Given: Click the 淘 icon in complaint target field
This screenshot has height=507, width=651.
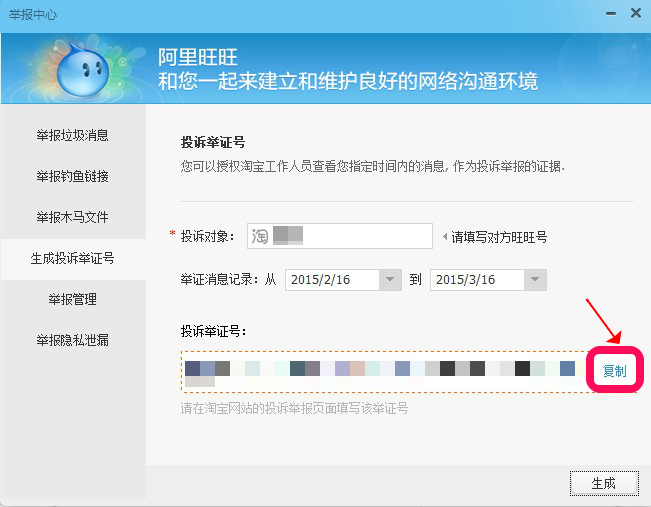Looking at the screenshot, I should click(259, 236).
